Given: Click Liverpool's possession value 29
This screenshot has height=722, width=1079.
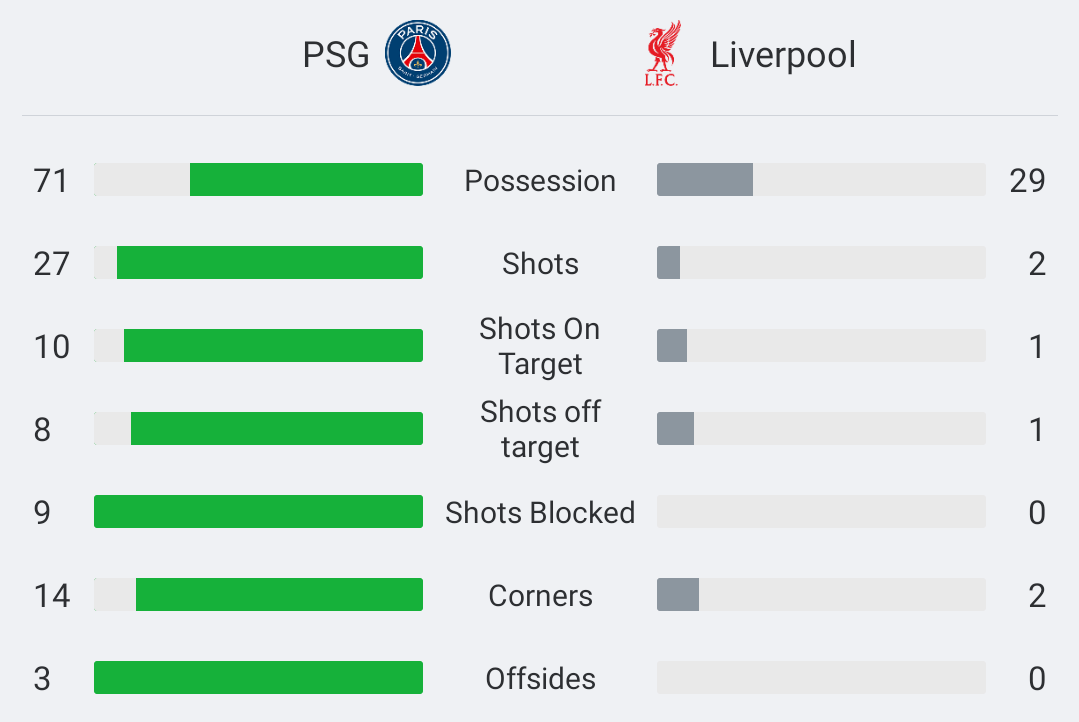Looking at the screenshot, I should [1027, 181].
